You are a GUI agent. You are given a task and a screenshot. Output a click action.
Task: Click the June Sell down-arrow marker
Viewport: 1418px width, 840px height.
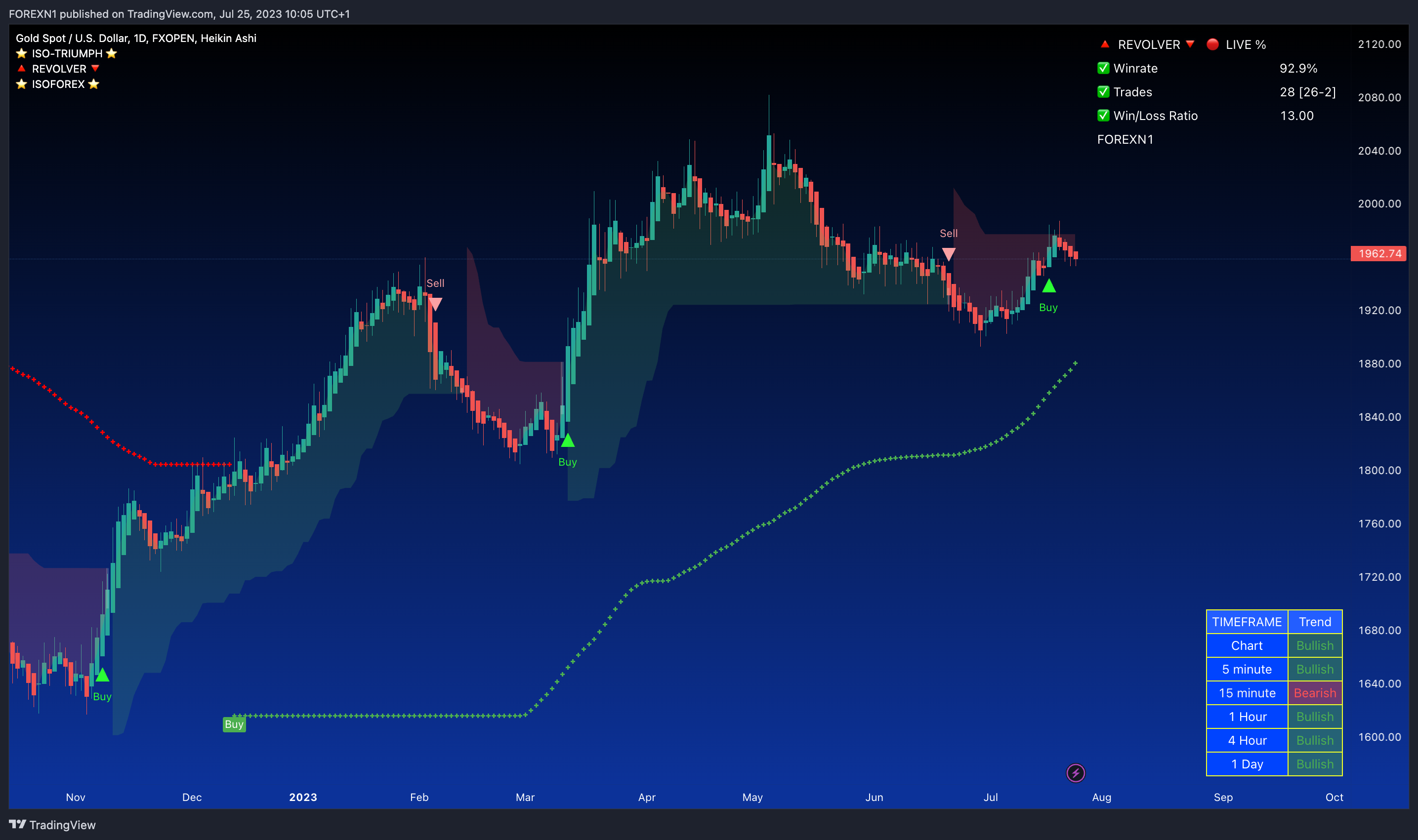[949, 254]
